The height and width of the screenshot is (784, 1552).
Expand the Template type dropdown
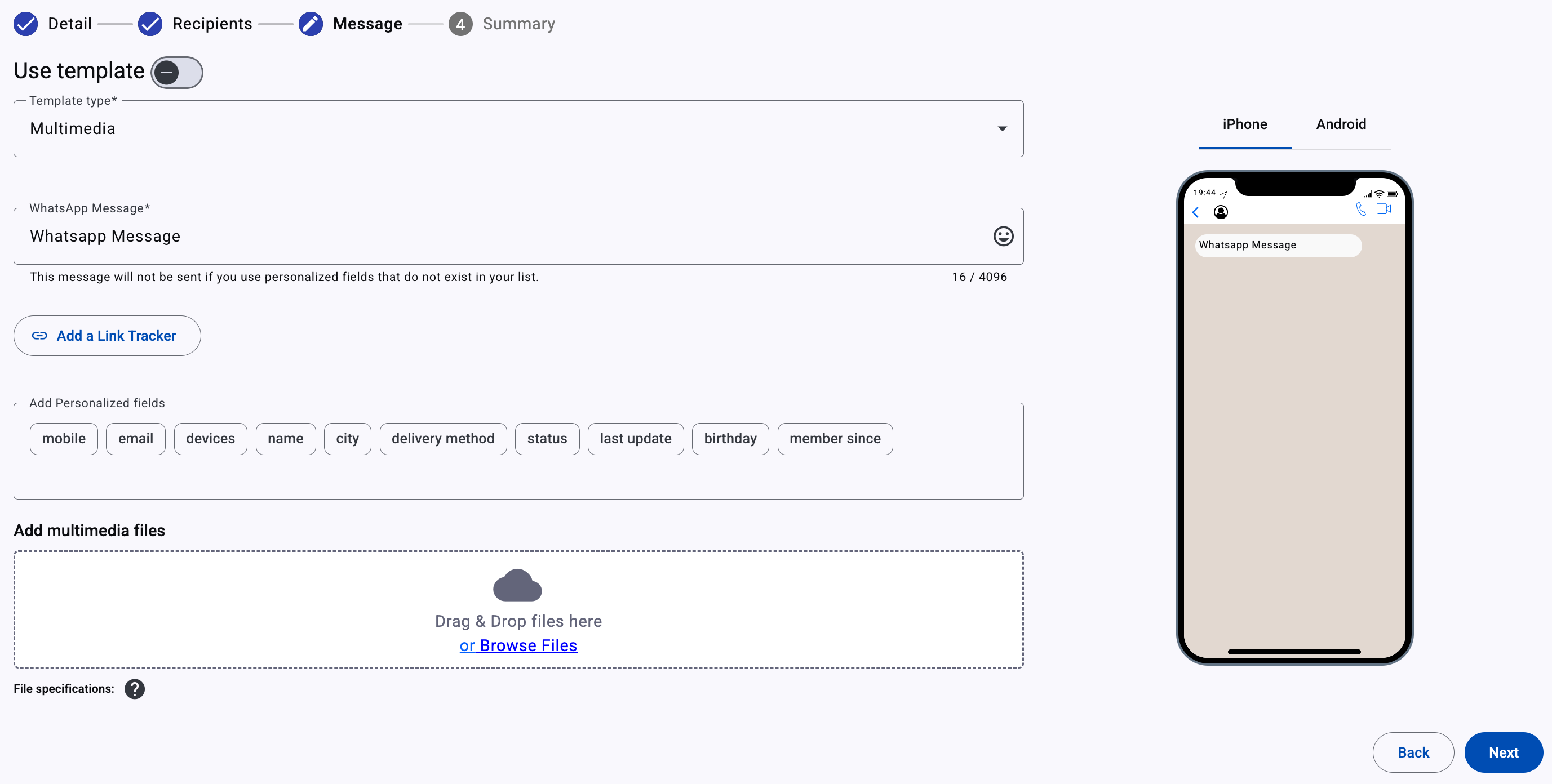[518, 129]
